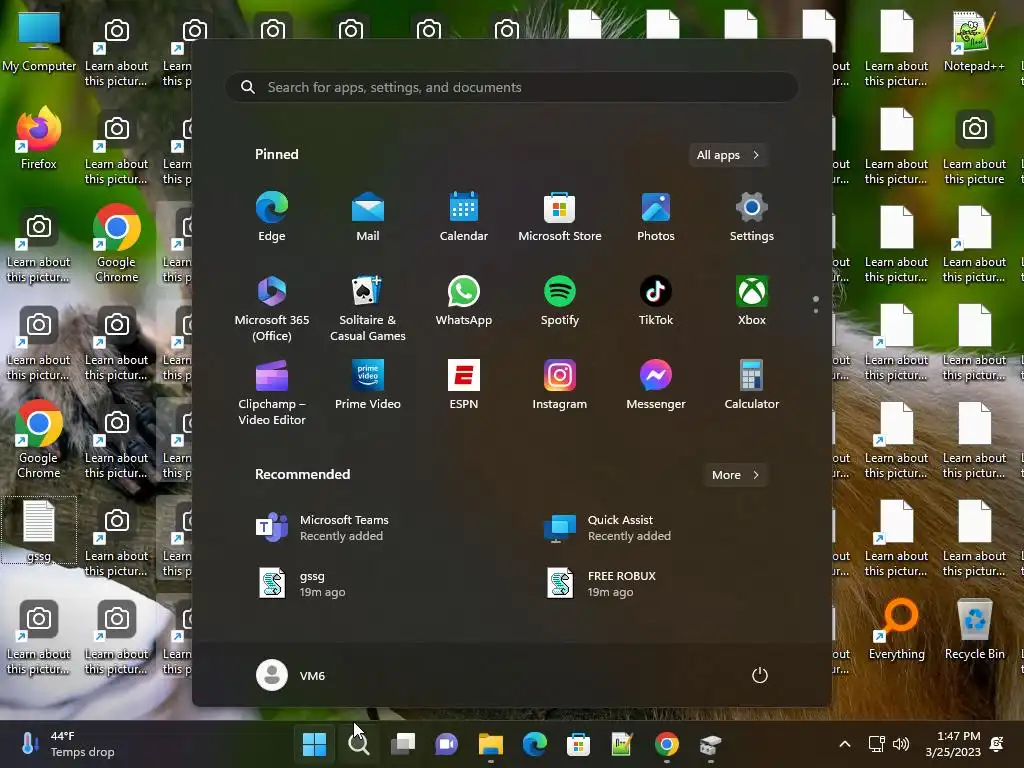Image resolution: width=1024 pixels, height=768 pixels.
Task: Show hidden system tray icons
Action: pyautogui.click(x=844, y=744)
